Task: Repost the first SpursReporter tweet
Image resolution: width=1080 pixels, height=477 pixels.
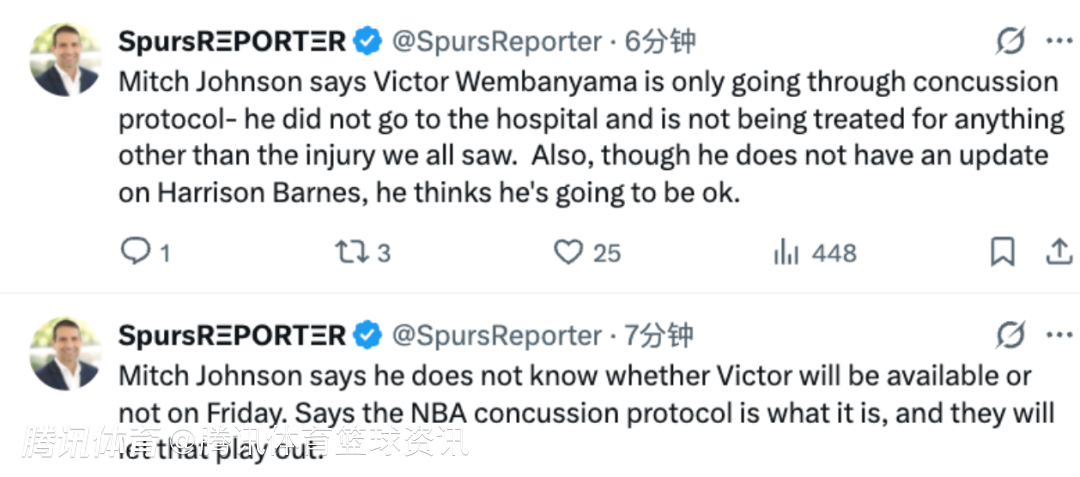Action: (x=351, y=252)
